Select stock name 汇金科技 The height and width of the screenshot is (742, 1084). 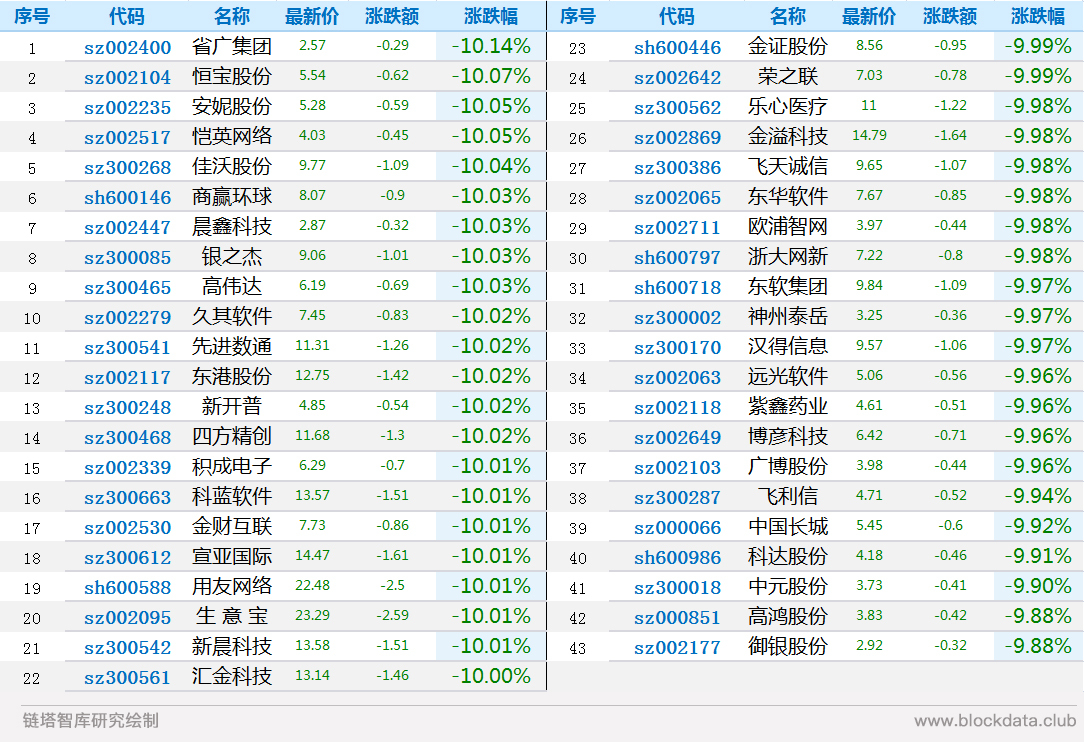coord(232,676)
